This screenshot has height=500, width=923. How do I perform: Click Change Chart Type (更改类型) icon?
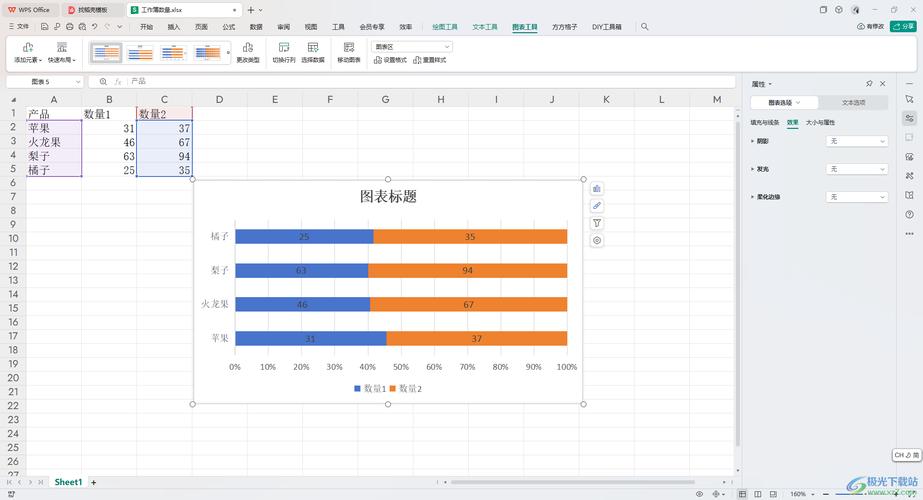pos(248,48)
